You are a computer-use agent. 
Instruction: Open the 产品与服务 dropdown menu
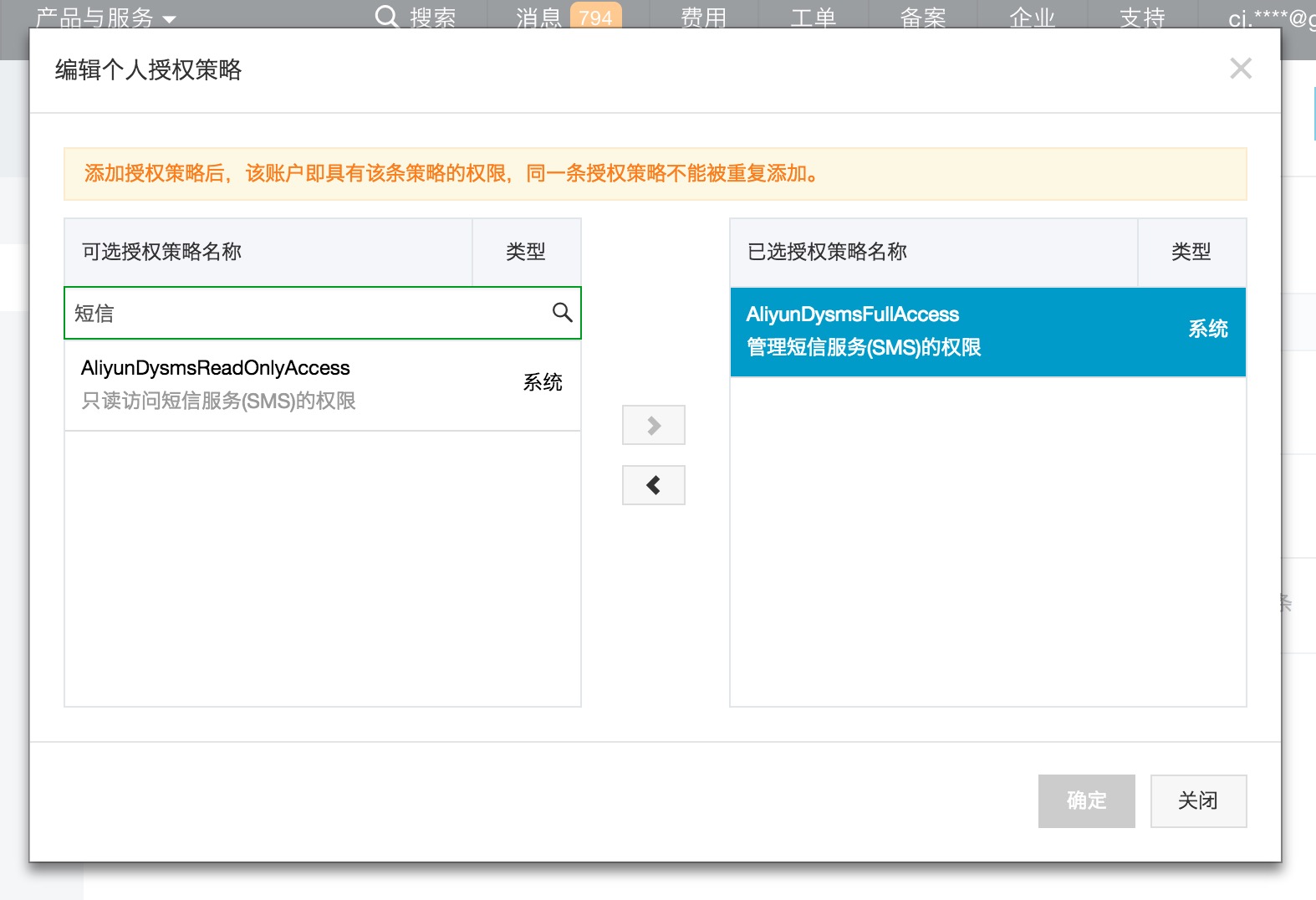tap(106, 17)
